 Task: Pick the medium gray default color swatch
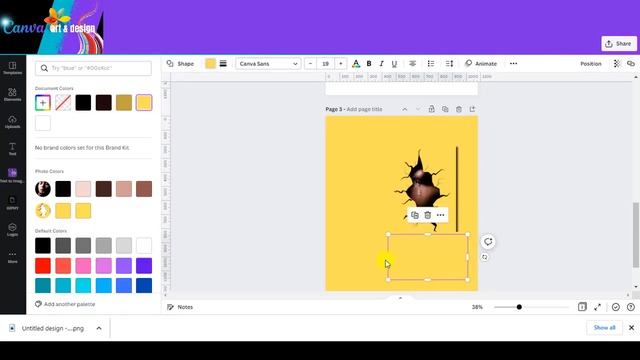tap(83, 246)
